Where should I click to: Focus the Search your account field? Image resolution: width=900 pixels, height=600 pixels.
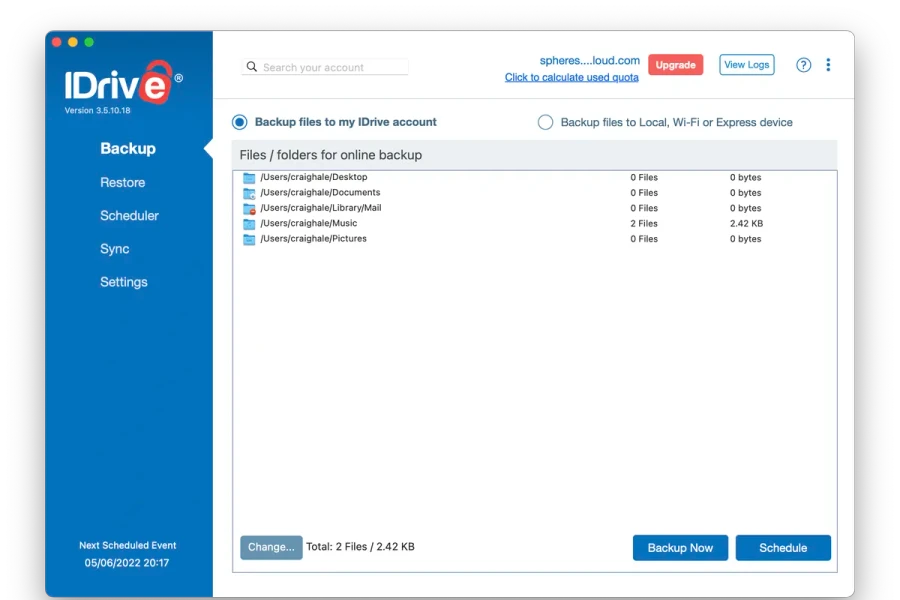point(333,67)
